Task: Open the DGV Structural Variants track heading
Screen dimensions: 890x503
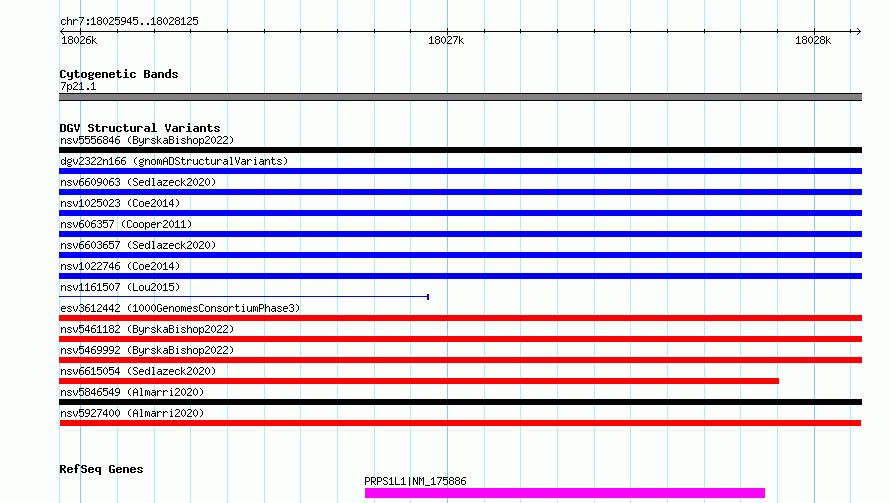Action: (140, 128)
